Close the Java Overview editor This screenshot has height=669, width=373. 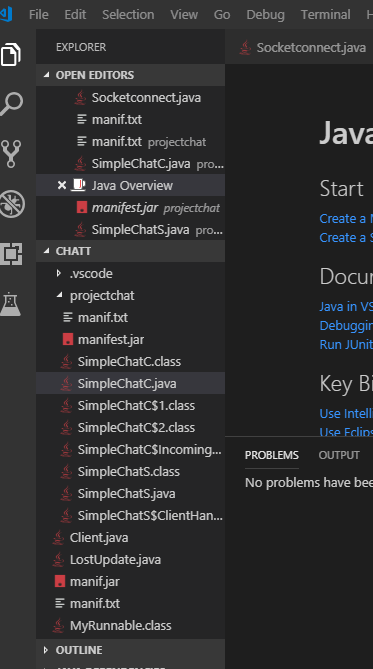62,185
